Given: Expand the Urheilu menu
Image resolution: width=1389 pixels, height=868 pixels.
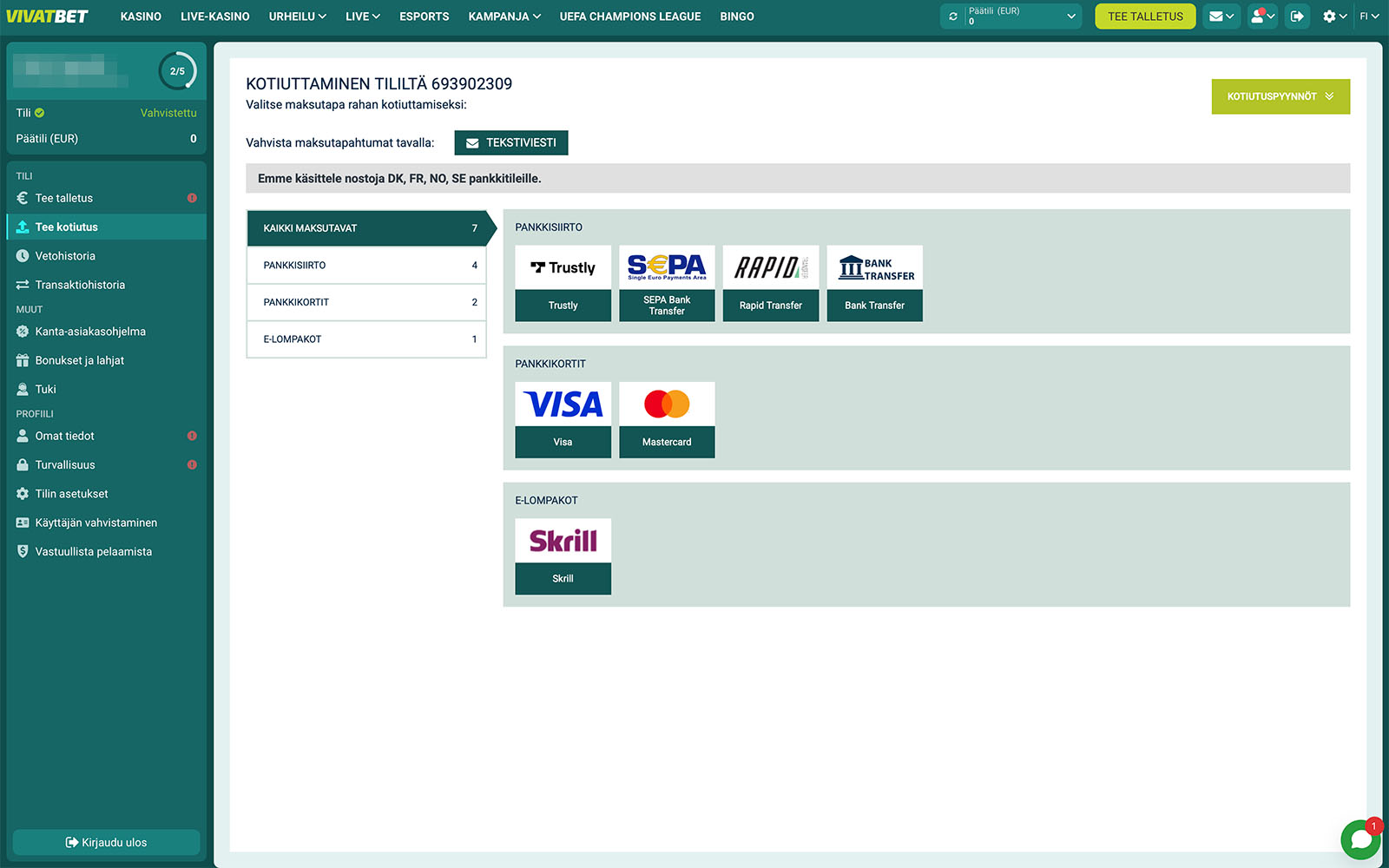Looking at the screenshot, I should (297, 16).
